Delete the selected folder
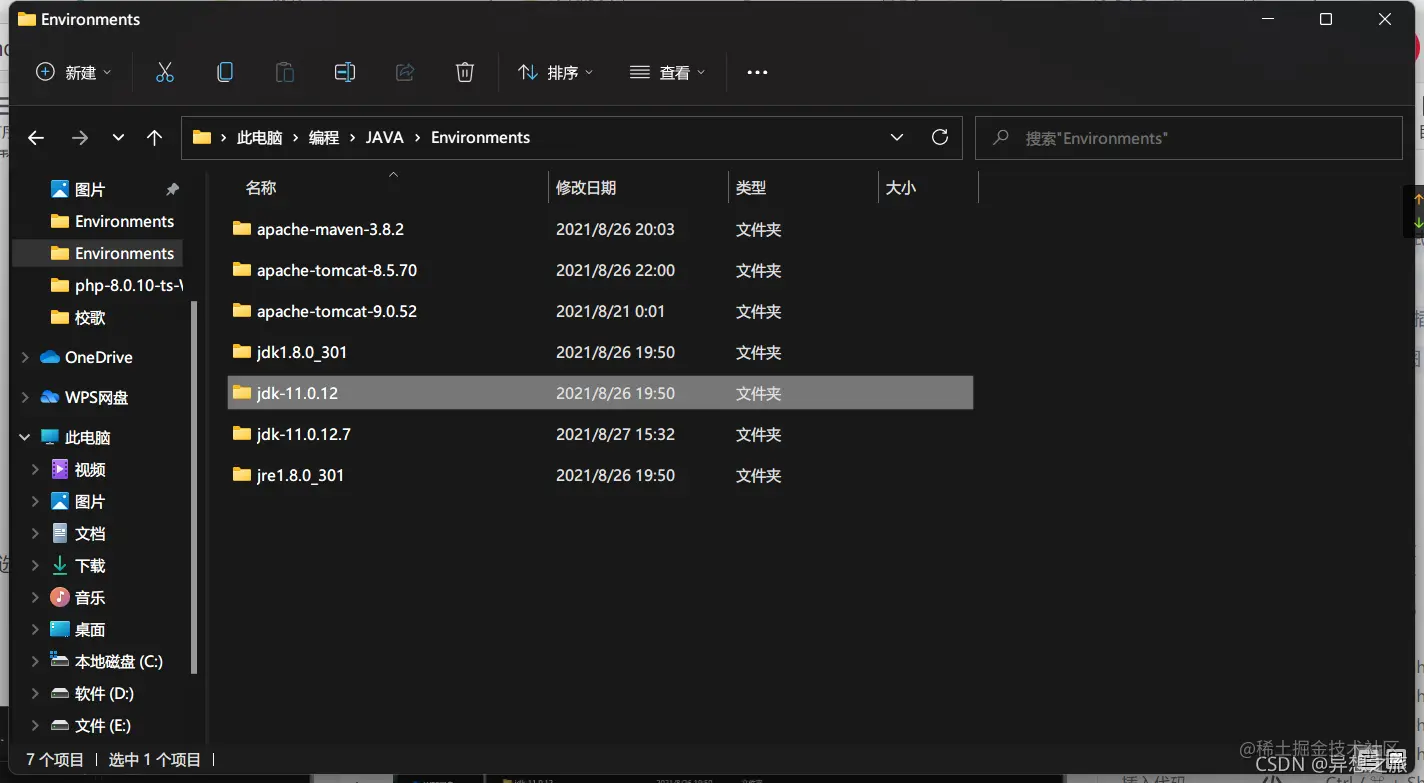The image size is (1424, 783). click(464, 71)
